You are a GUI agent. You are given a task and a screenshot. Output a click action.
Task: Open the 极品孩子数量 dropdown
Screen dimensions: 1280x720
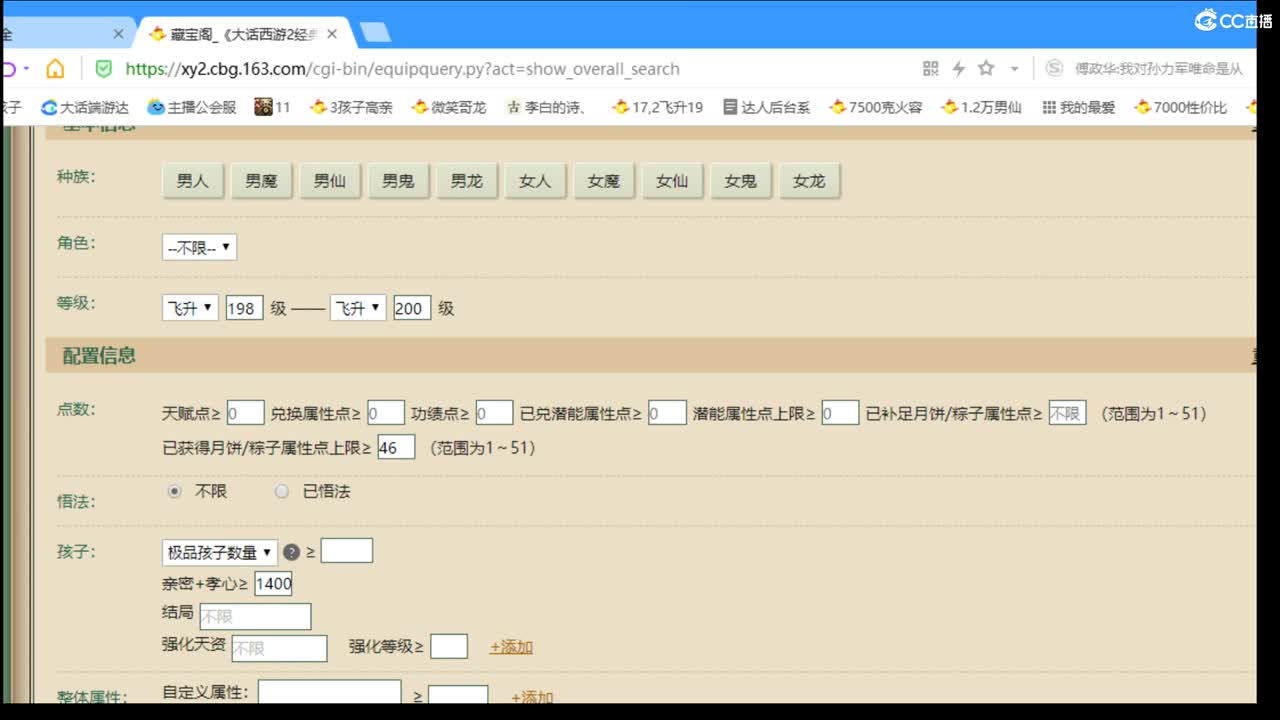[x=220, y=552]
